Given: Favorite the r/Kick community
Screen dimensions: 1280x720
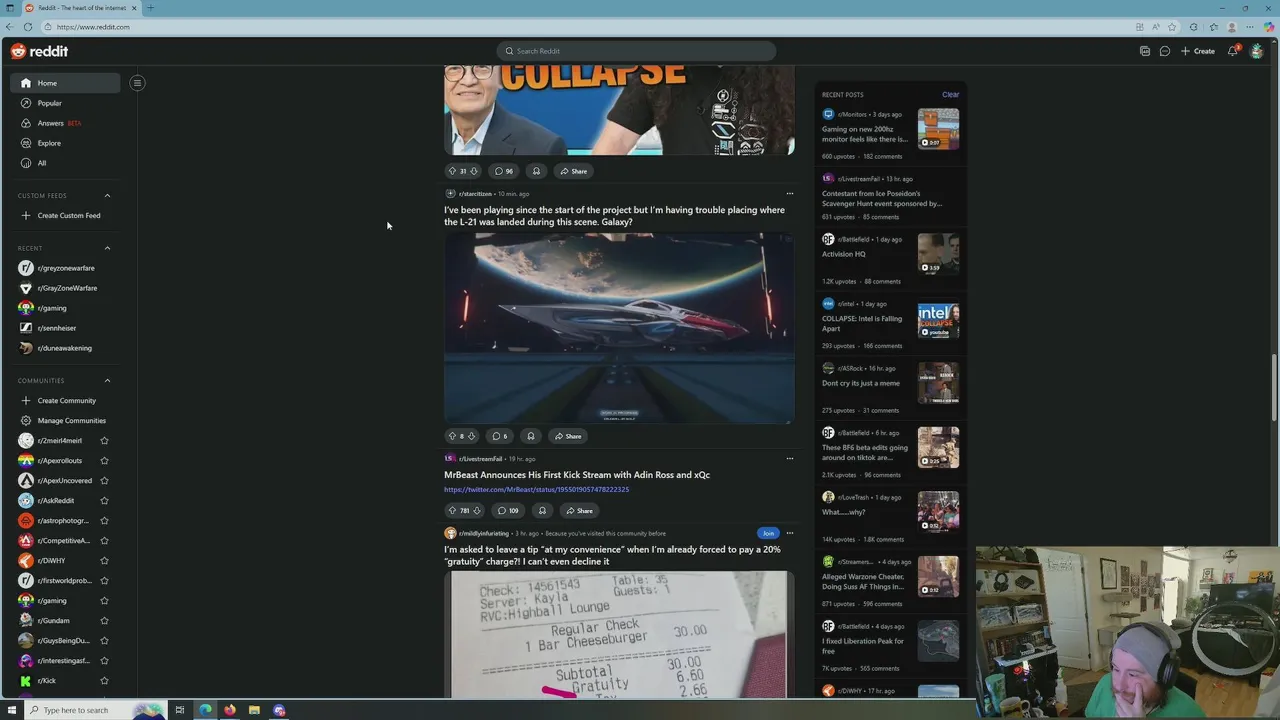Looking at the screenshot, I should coord(104,681).
